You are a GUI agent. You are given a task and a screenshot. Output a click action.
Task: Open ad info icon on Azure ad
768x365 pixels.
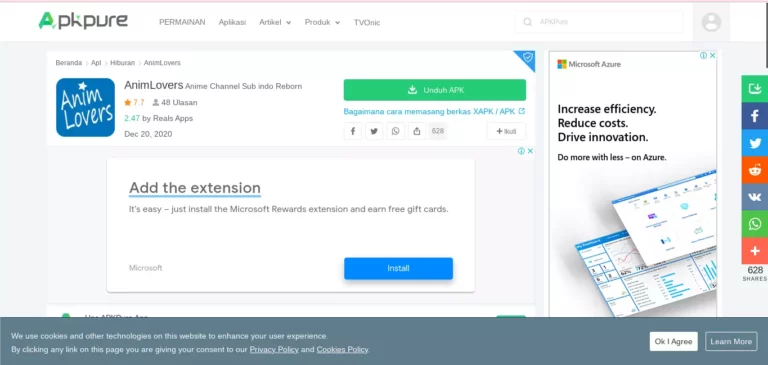click(x=703, y=55)
